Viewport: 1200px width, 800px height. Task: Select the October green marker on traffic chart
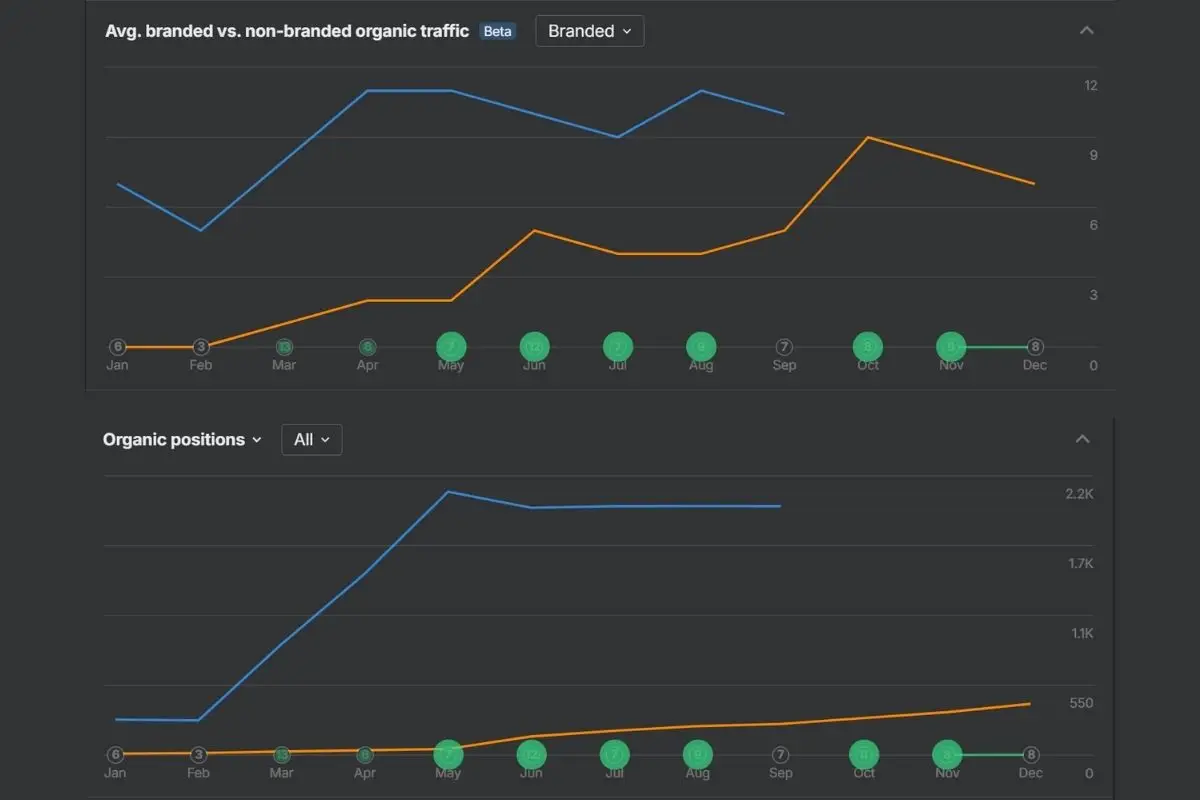pyautogui.click(x=868, y=347)
